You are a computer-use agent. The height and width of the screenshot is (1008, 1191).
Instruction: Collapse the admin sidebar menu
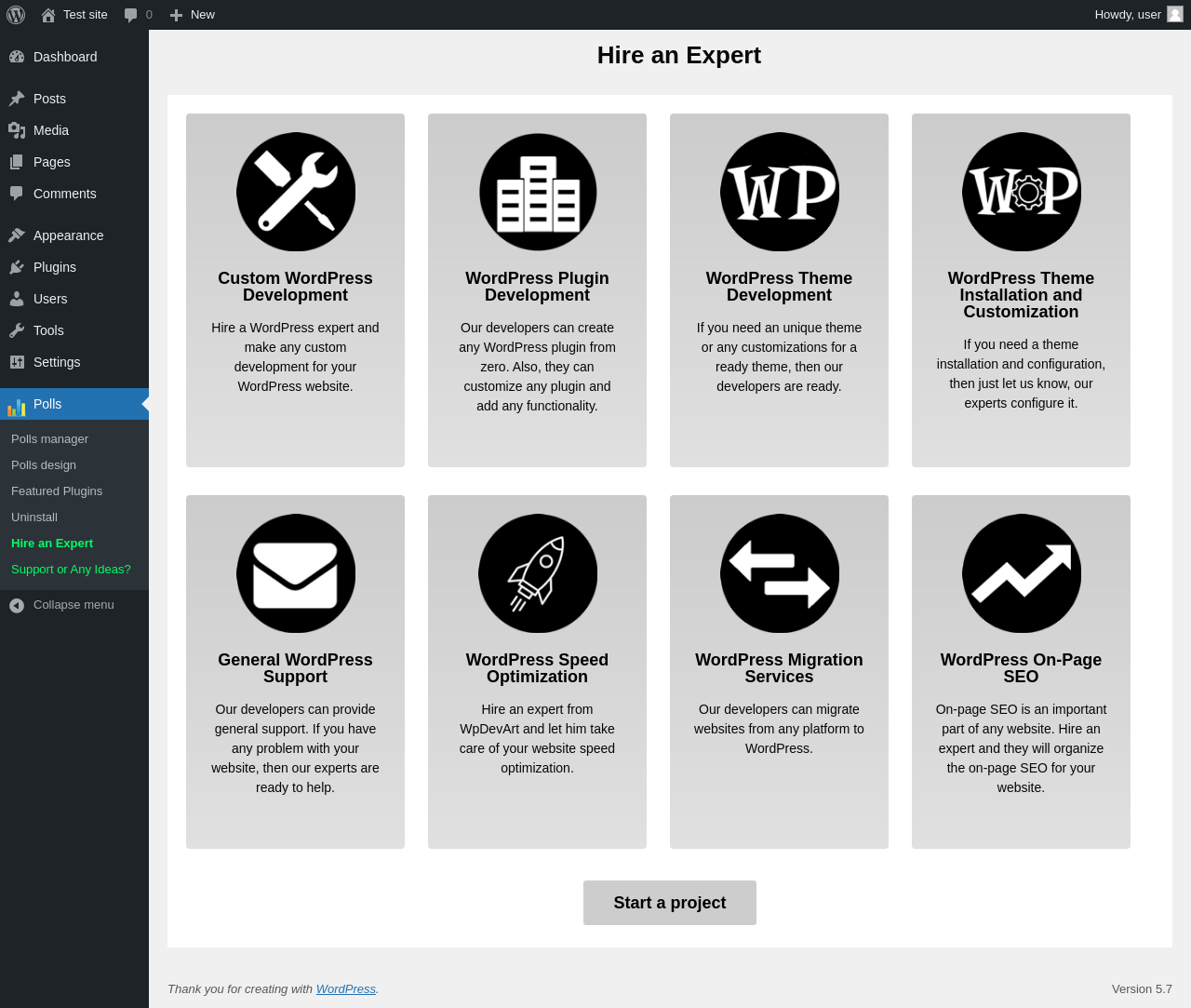coord(74,605)
